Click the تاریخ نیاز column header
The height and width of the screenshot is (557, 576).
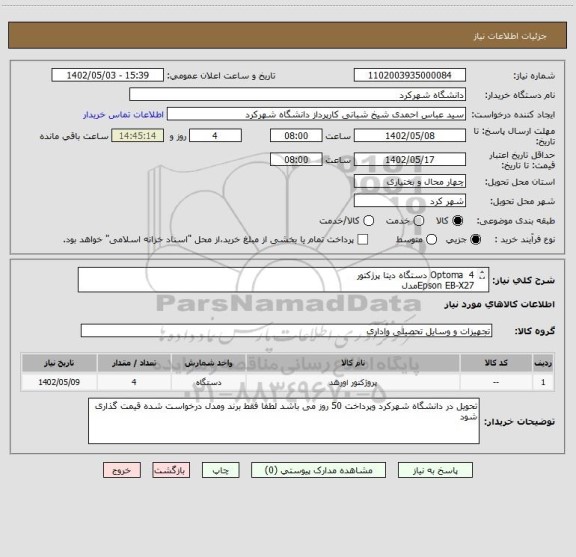click(x=59, y=363)
